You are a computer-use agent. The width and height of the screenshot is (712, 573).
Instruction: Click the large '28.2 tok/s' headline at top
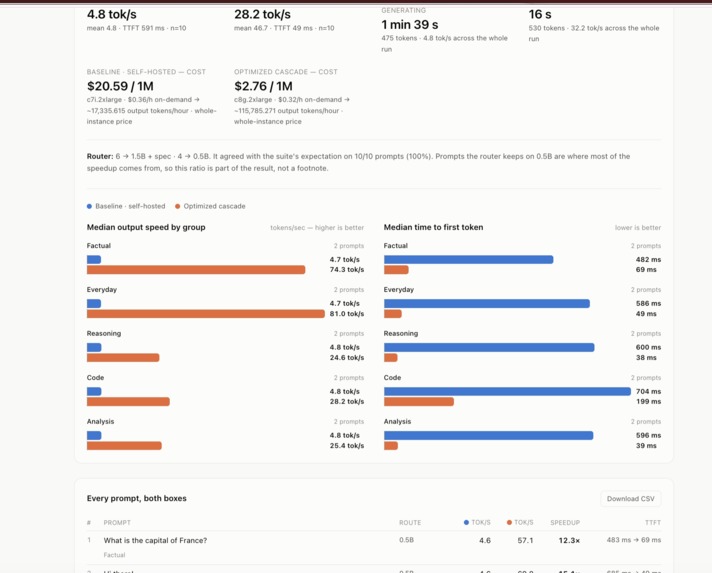click(x=262, y=15)
